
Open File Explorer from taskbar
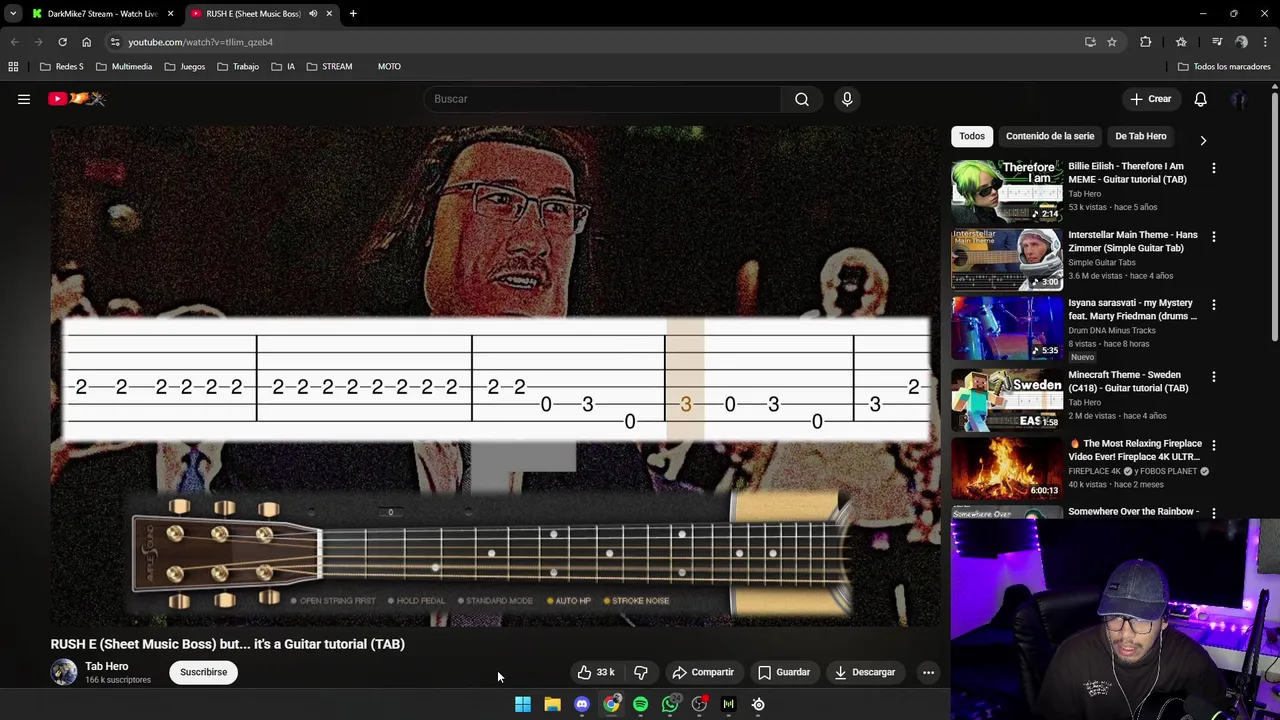[552, 705]
